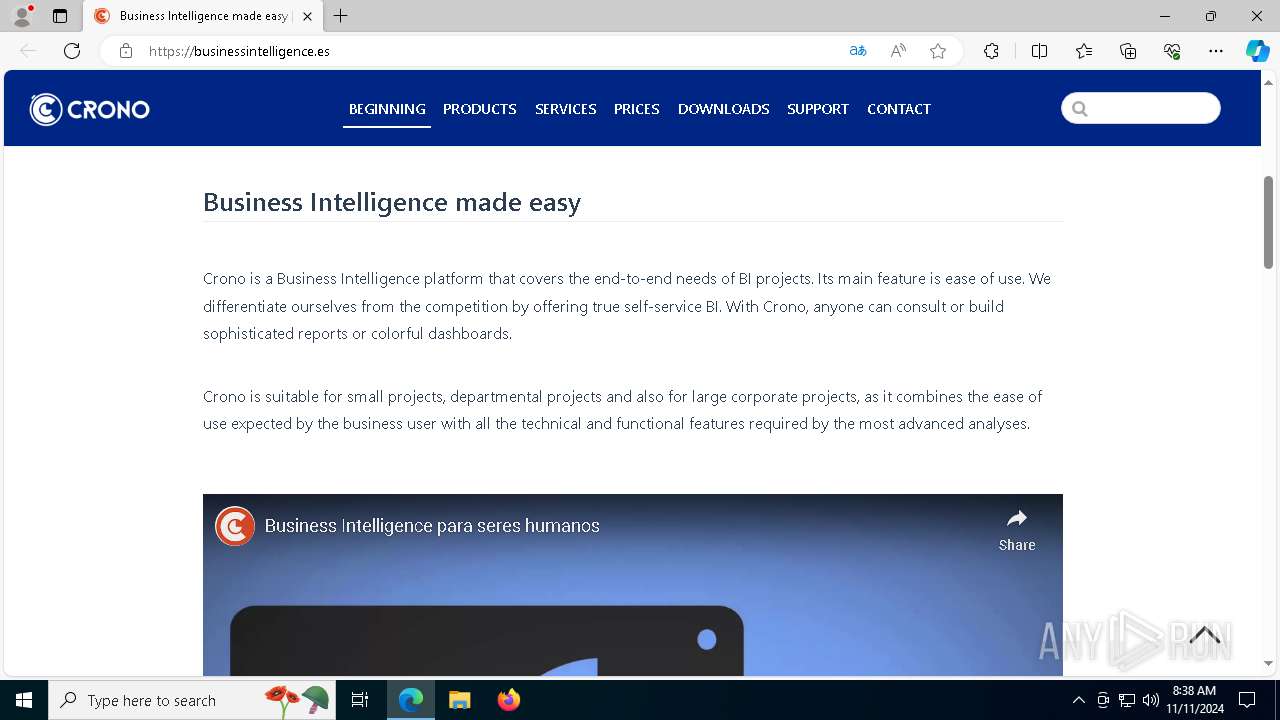Click the magnifier icon in search box
The height and width of the screenshot is (720, 1280).
coord(1079,109)
